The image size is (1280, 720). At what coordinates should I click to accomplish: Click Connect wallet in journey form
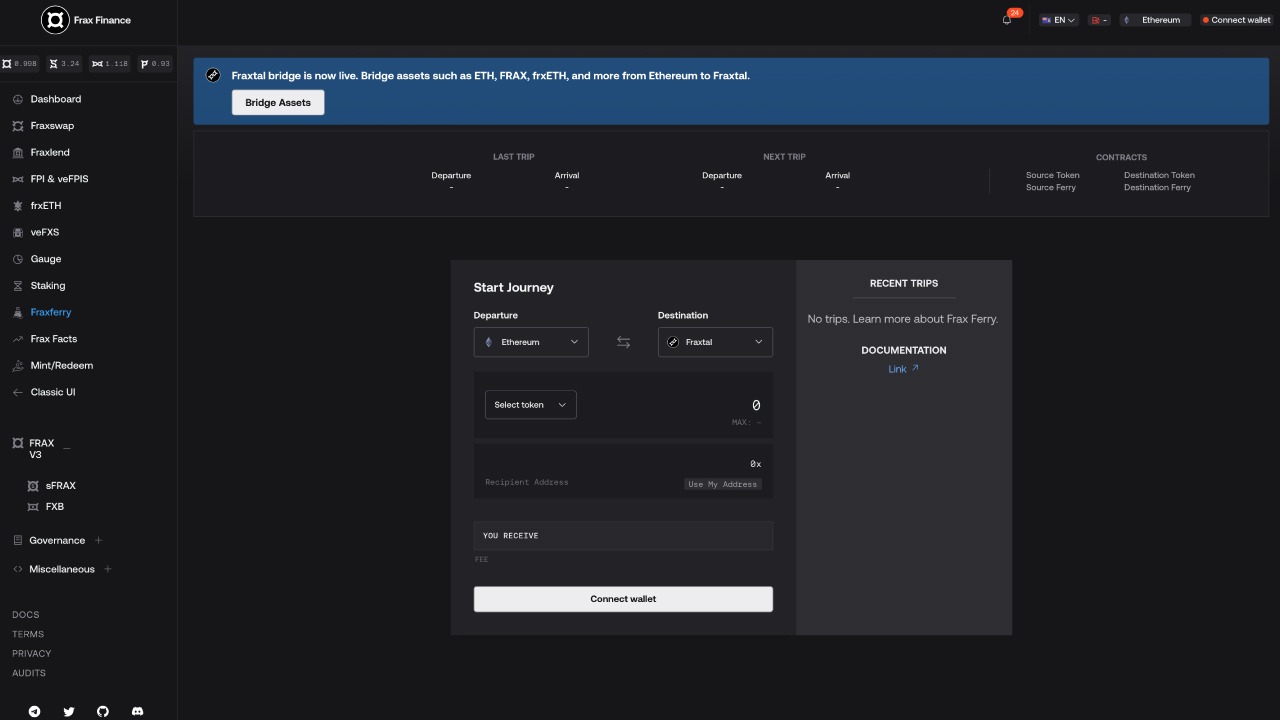623,599
